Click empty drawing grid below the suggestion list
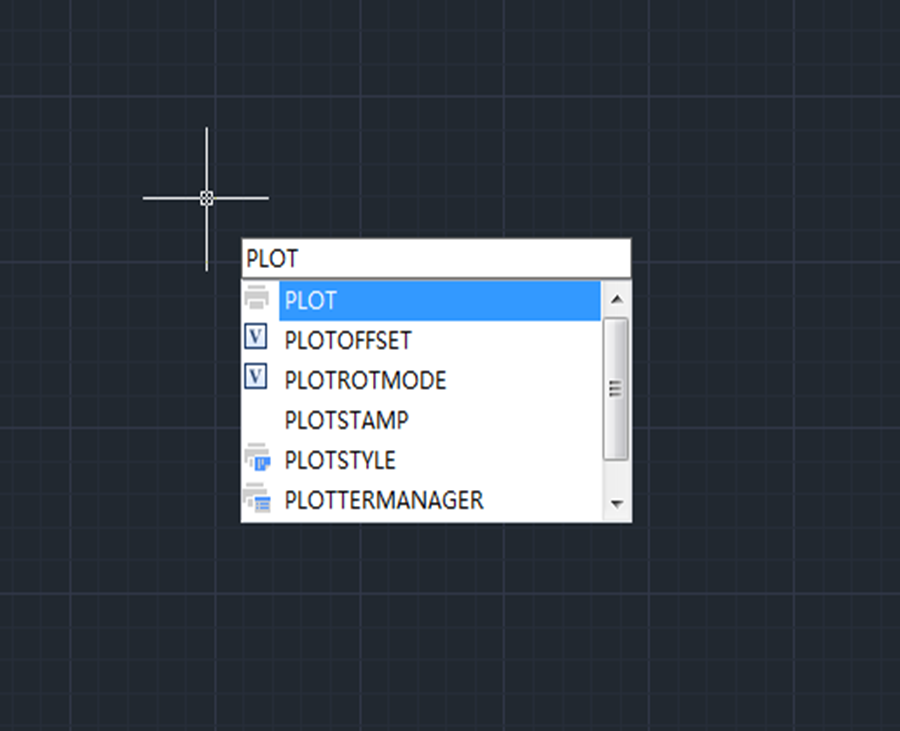The height and width of the screenshot is (731, 900). click(x=436, y=620)
